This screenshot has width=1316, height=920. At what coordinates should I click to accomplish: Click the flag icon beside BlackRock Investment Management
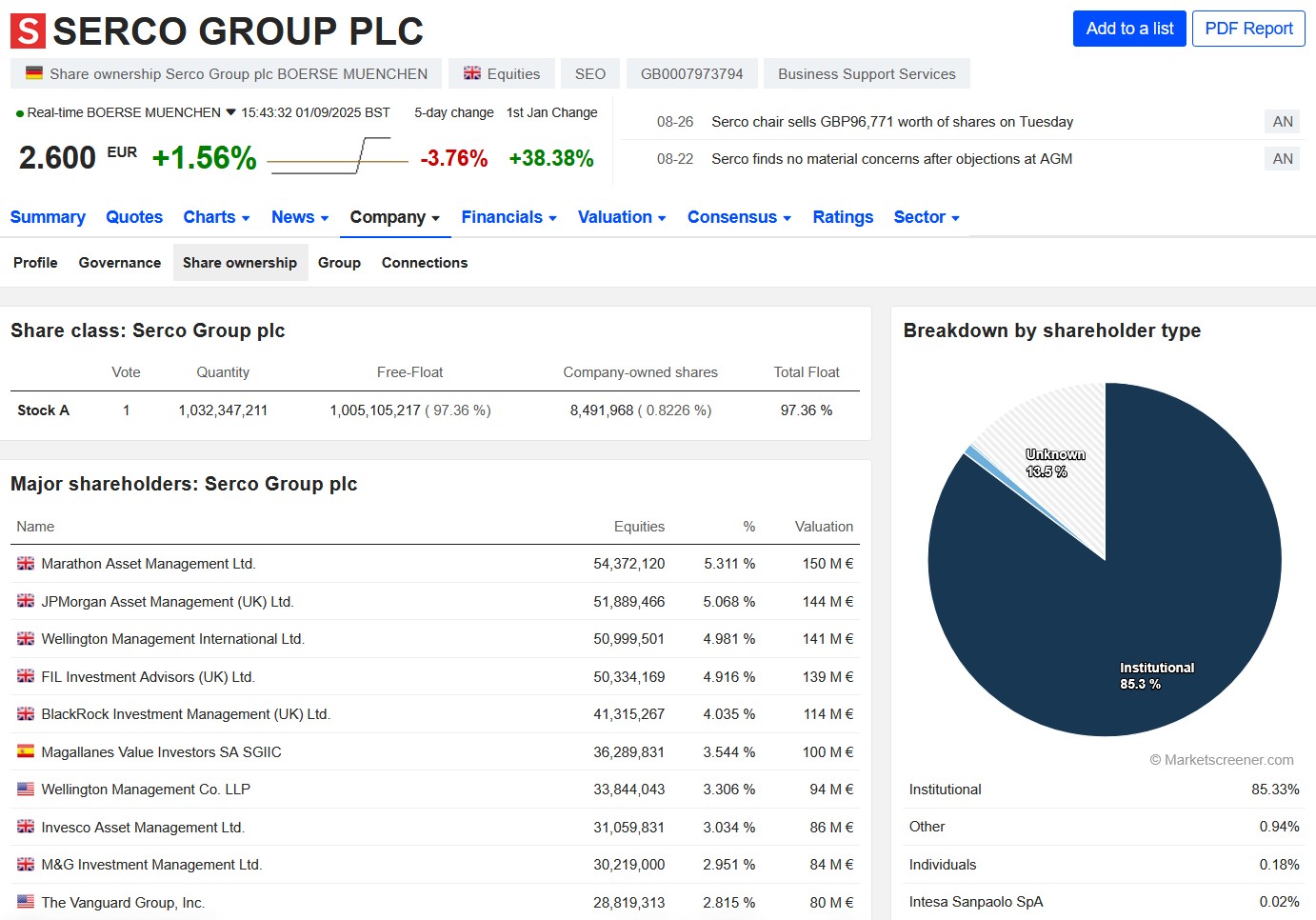[26, 714]
